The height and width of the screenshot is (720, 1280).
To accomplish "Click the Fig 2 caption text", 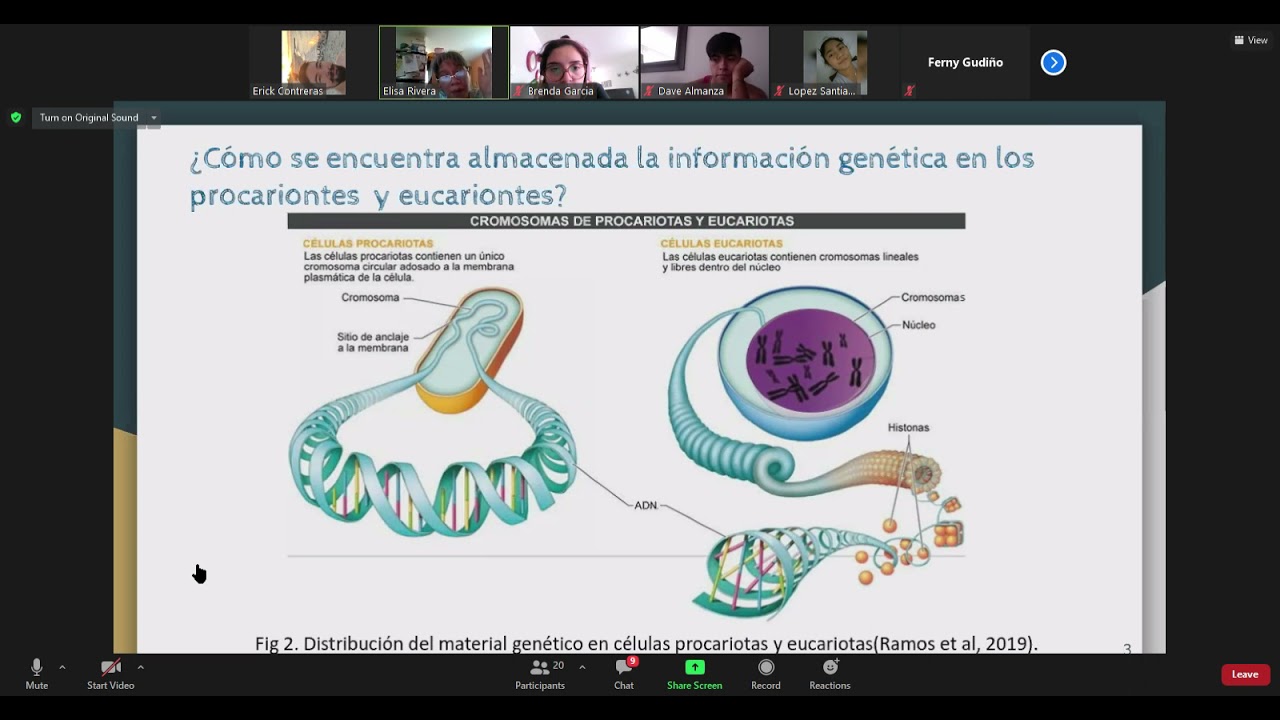I will click(646, 643).
